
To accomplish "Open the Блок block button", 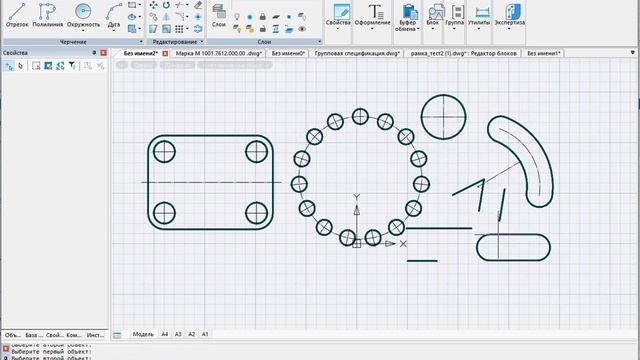I will pyautogui.click(x=433, y=16).
